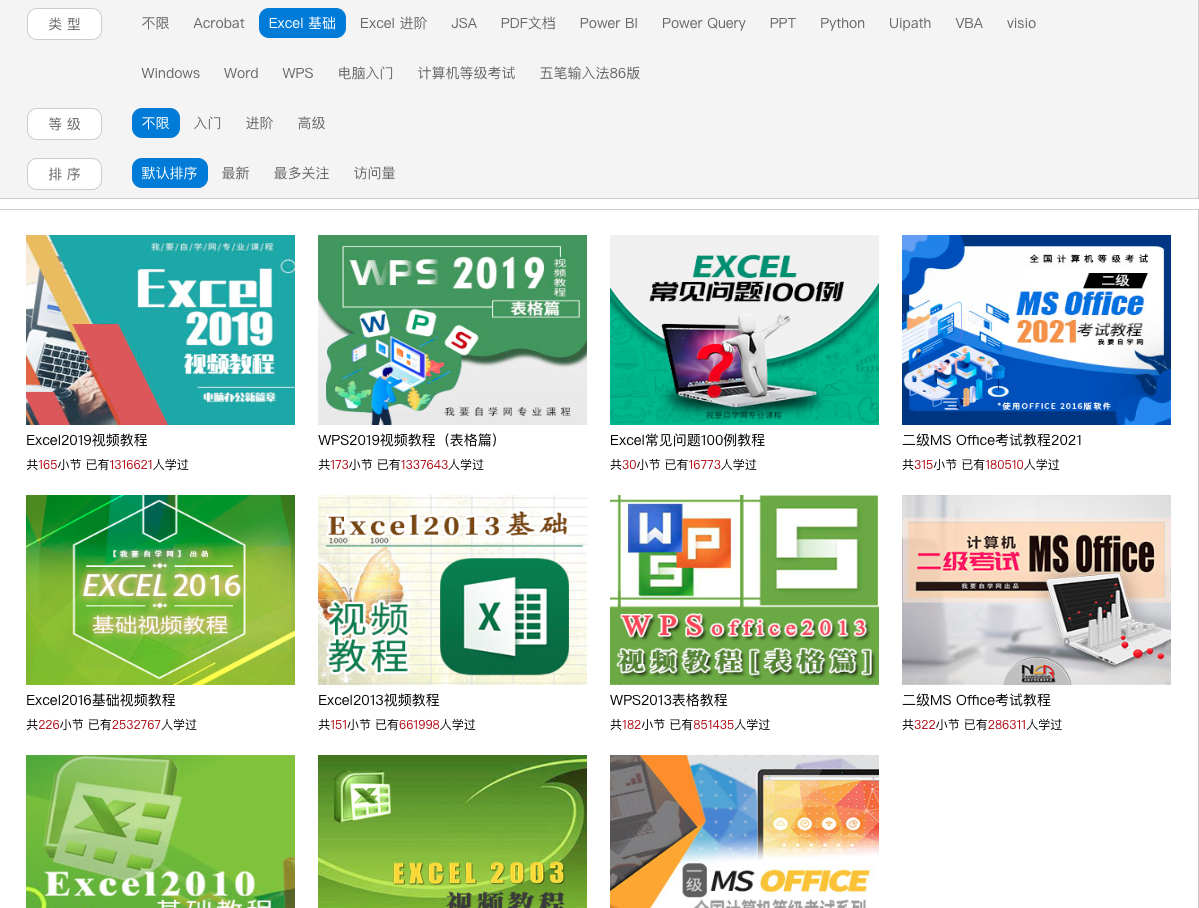Image resolution: width=1199 pixels, height=908 pixels.
Task: Choose the PPT category
Action: [782, 23]
